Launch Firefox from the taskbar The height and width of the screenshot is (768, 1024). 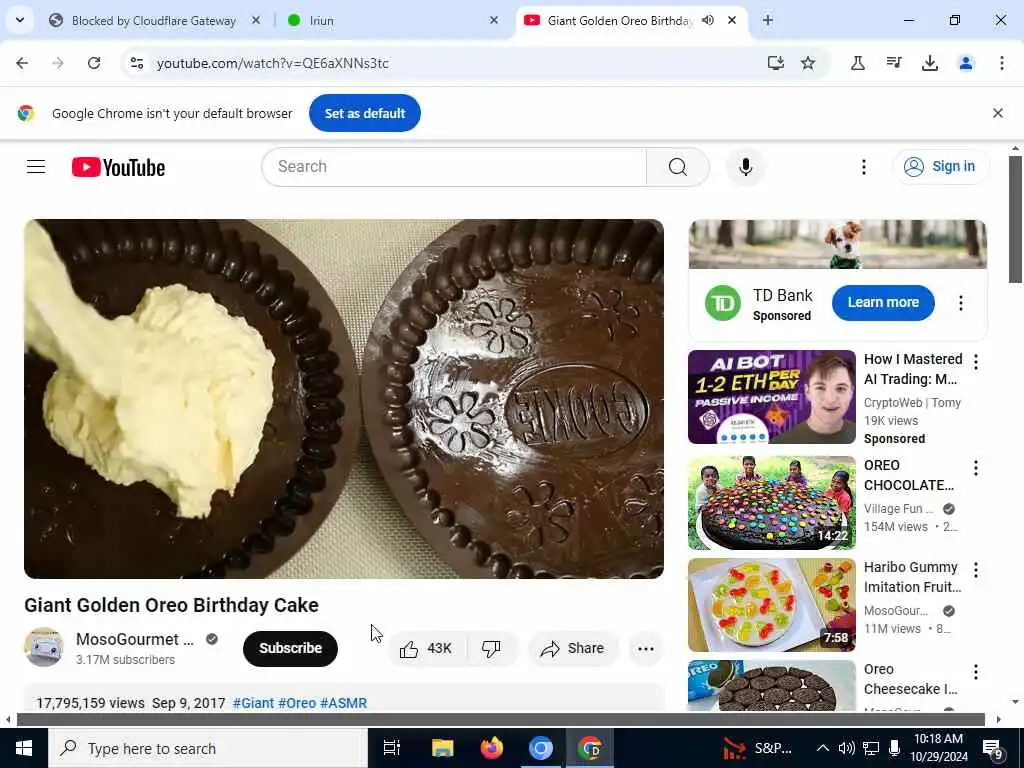tap(491, 748)
